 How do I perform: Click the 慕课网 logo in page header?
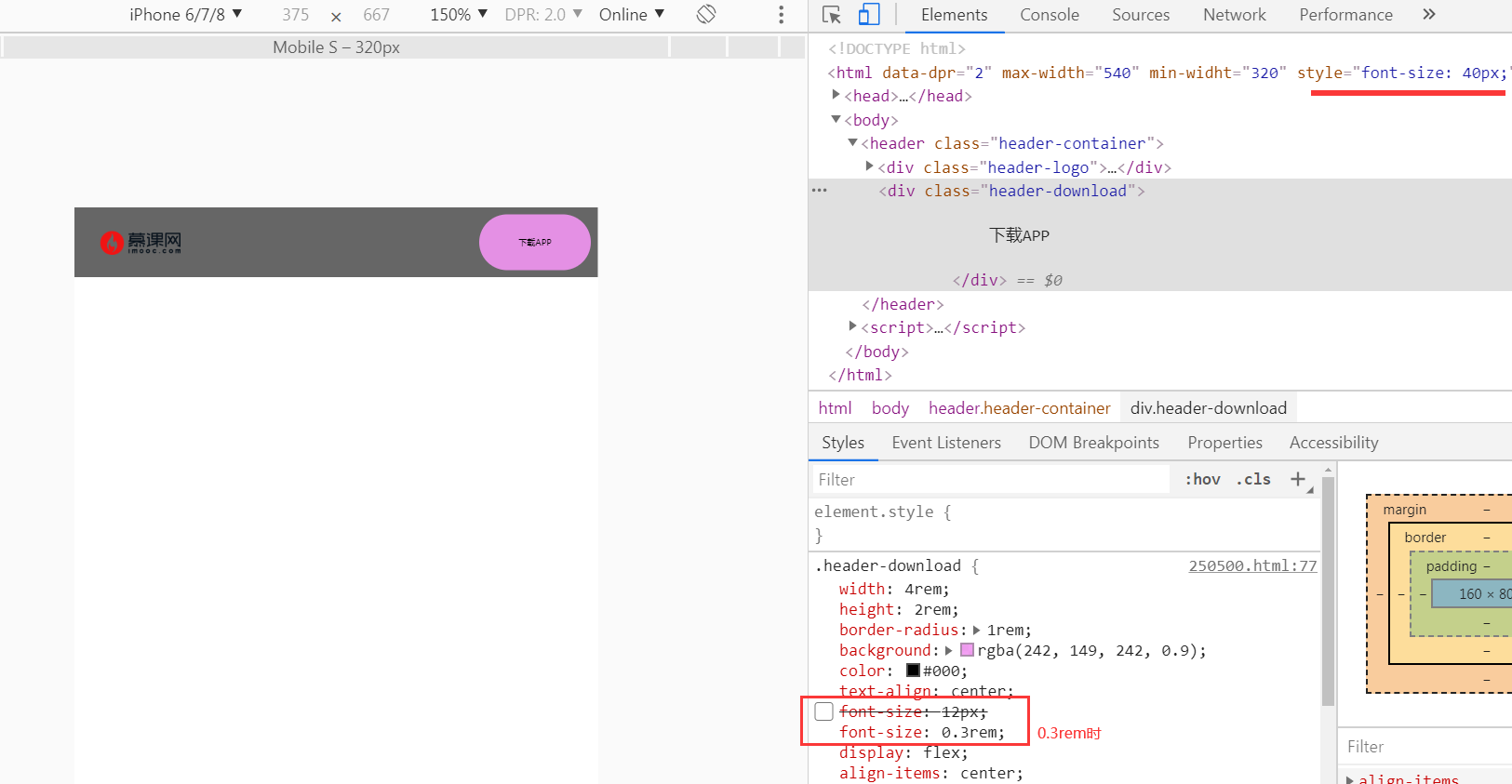[140, 243]
